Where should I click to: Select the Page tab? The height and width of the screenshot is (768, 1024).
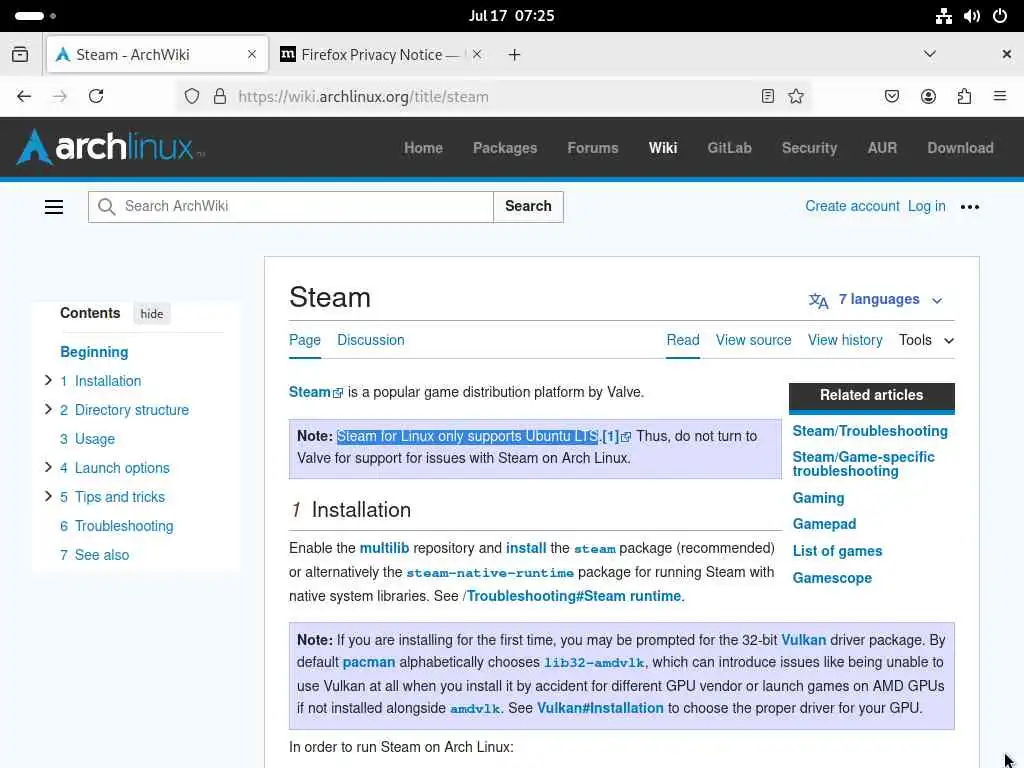305,340
